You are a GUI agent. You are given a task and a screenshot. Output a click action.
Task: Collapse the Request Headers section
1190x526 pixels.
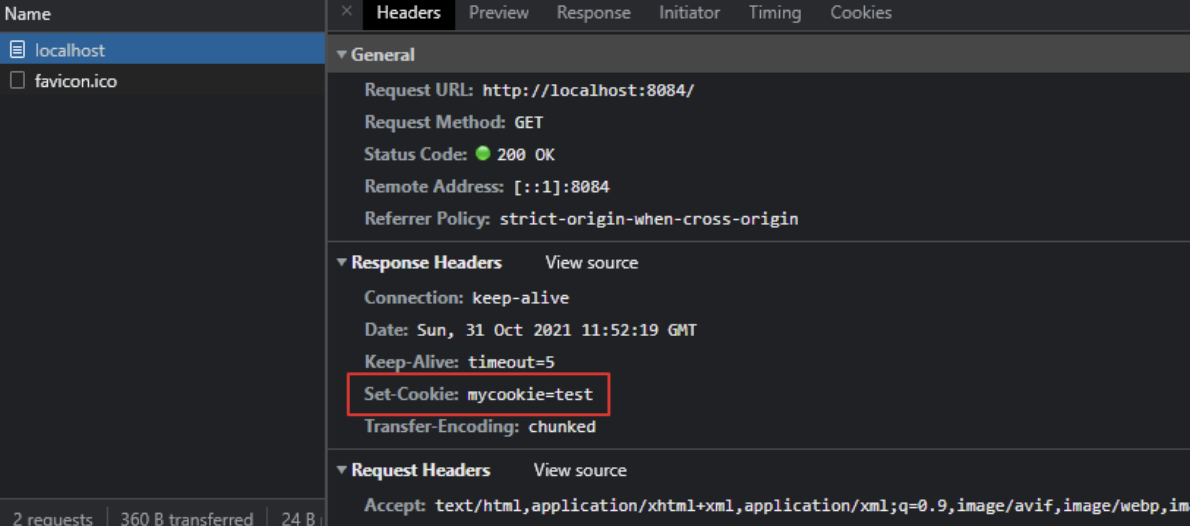point(342,471)
